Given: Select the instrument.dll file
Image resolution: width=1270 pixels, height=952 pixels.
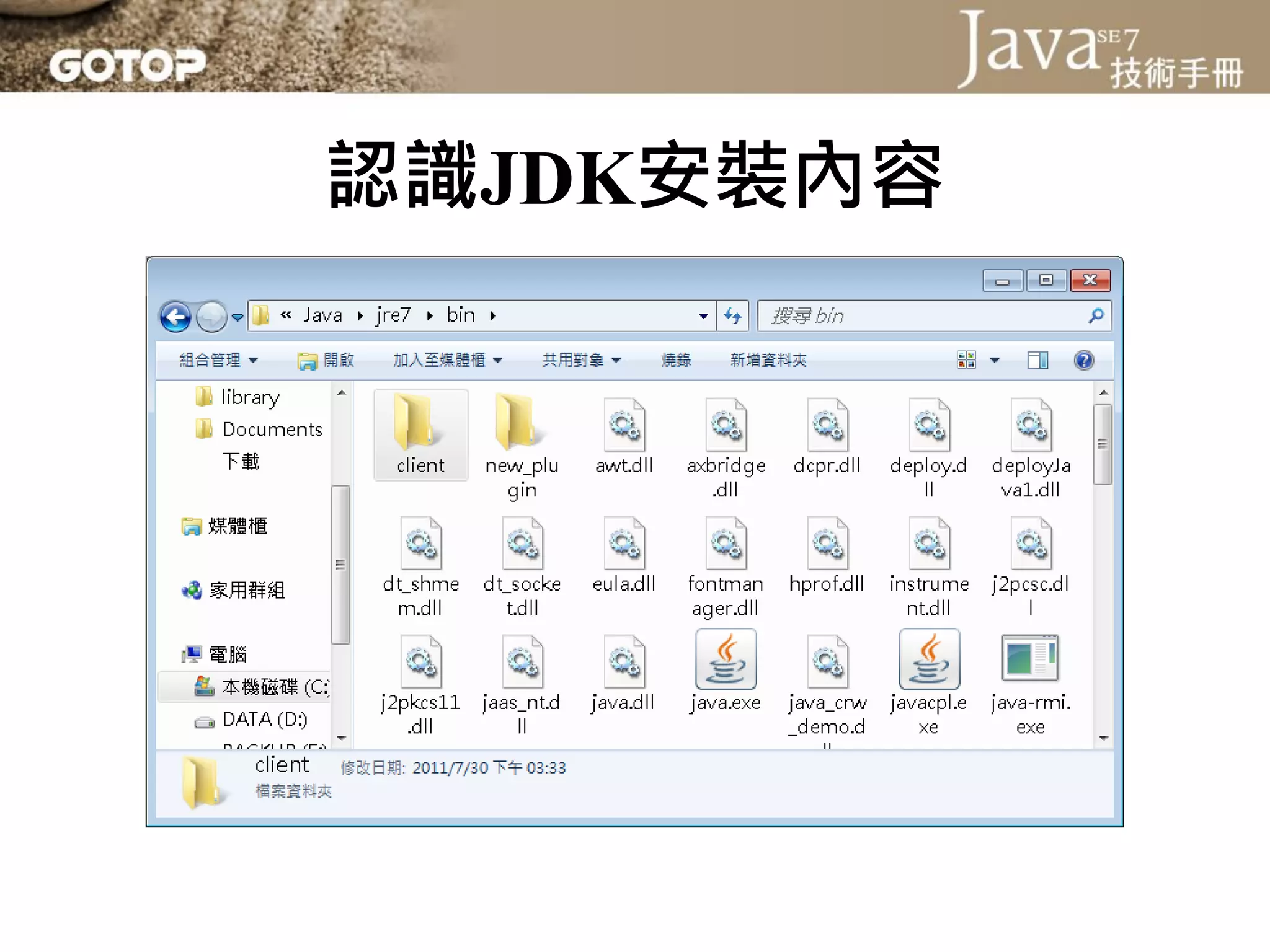Looking at the screenshot, I should point(928,566).
